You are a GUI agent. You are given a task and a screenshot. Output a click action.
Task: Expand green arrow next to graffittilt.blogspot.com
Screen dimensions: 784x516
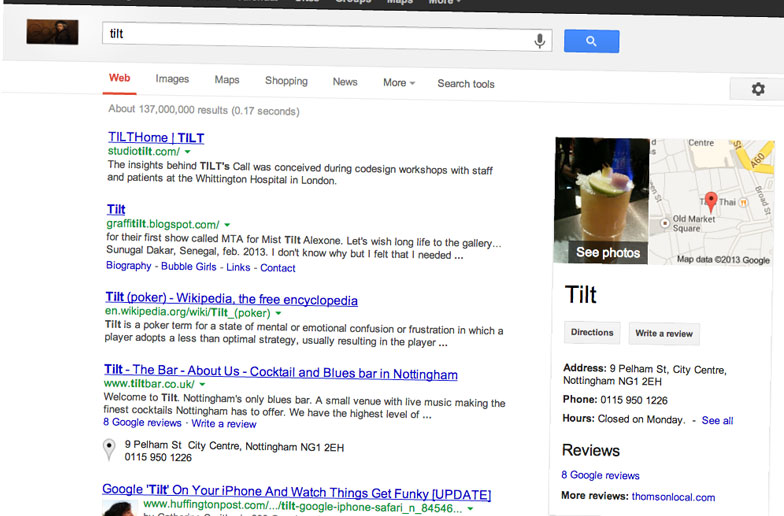coord(227,225)
